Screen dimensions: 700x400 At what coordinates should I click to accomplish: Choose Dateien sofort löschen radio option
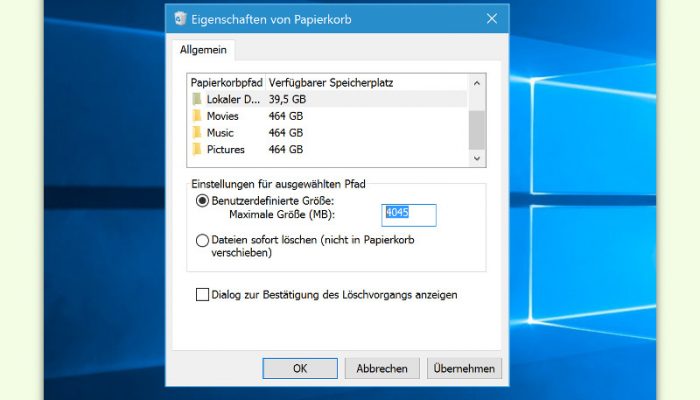click(x=202, y=240)
